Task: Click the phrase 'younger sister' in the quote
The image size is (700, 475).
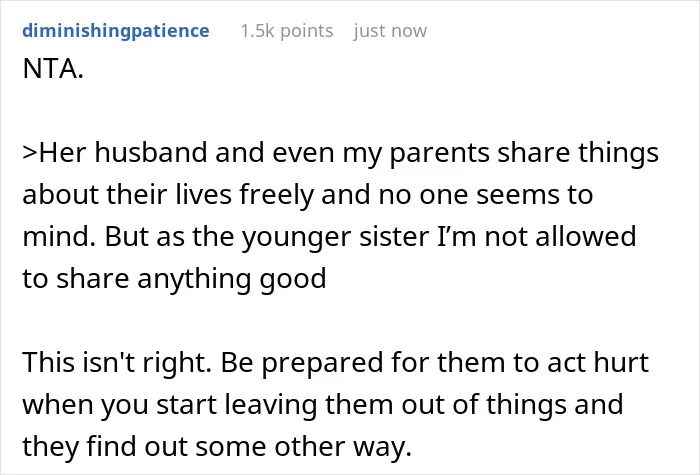Action: 335,237
